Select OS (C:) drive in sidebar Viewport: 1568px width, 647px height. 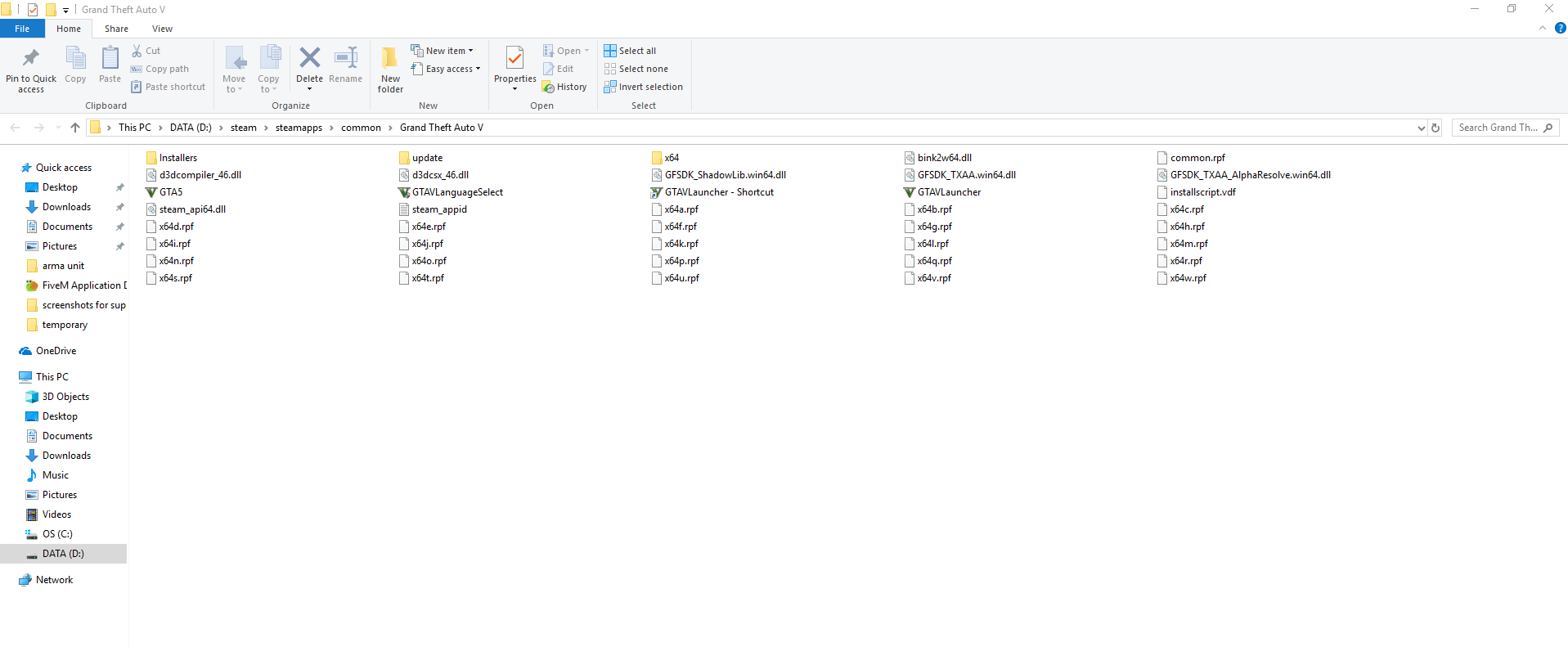point(49,534)
